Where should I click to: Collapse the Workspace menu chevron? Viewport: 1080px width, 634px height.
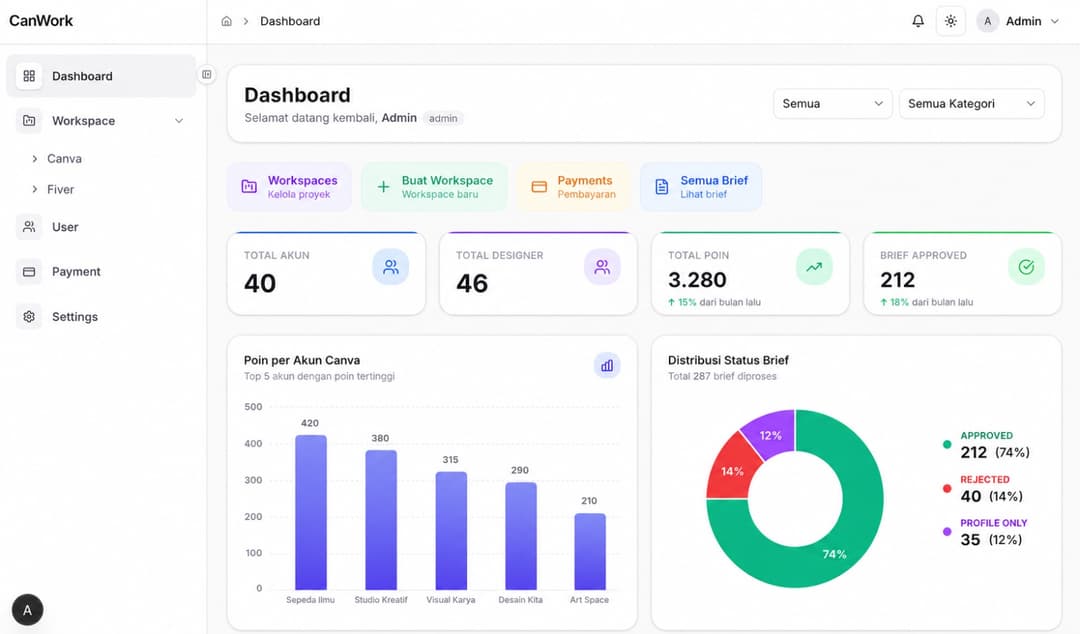(179, 121)
